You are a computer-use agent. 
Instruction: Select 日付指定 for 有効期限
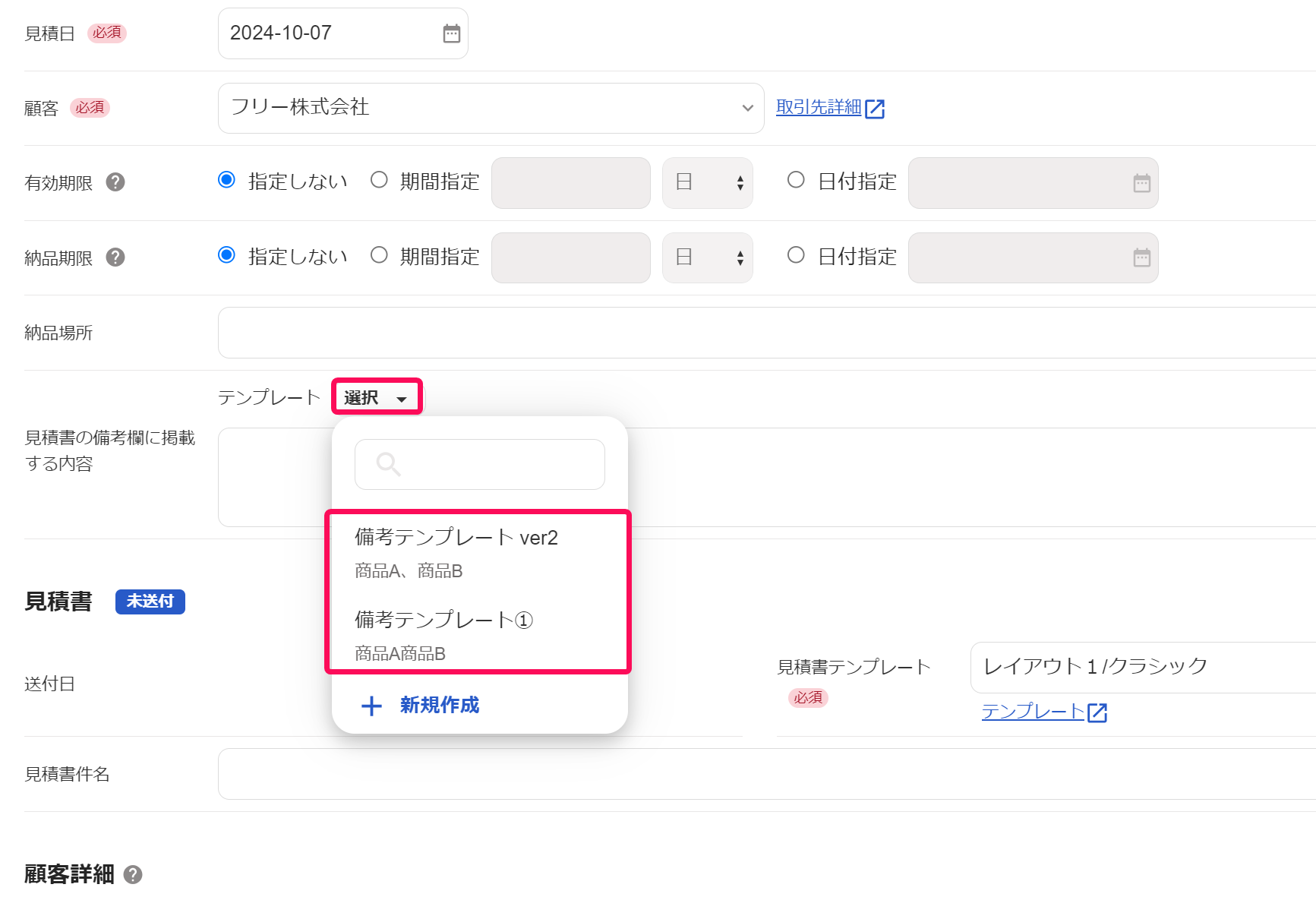(x=796, y=180)
